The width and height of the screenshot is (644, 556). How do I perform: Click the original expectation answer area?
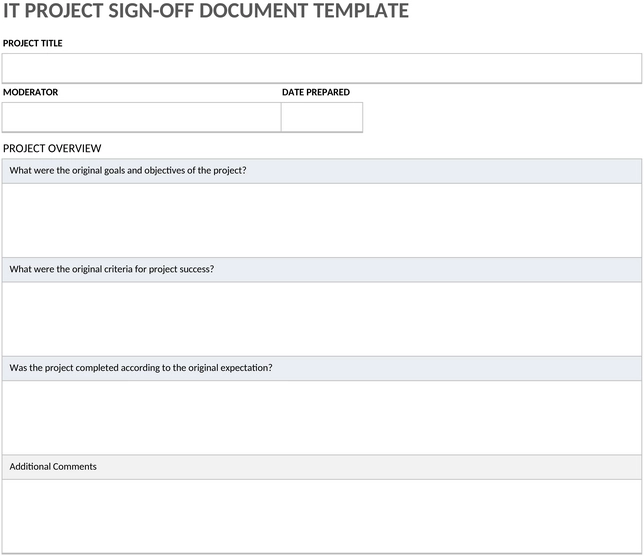click(322, 418)
